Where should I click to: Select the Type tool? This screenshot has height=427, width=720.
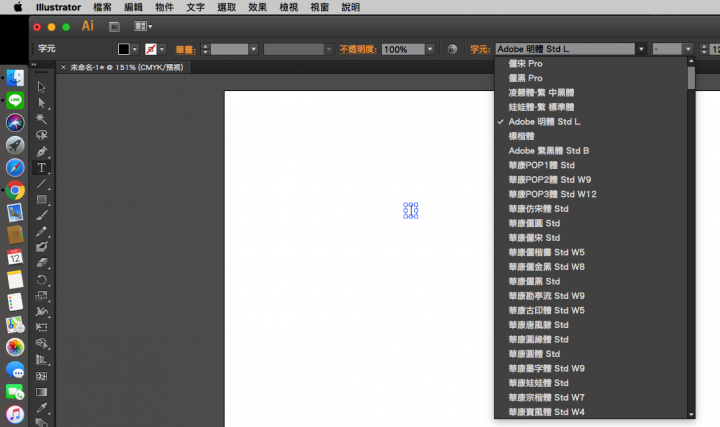(x=41, y=168)
